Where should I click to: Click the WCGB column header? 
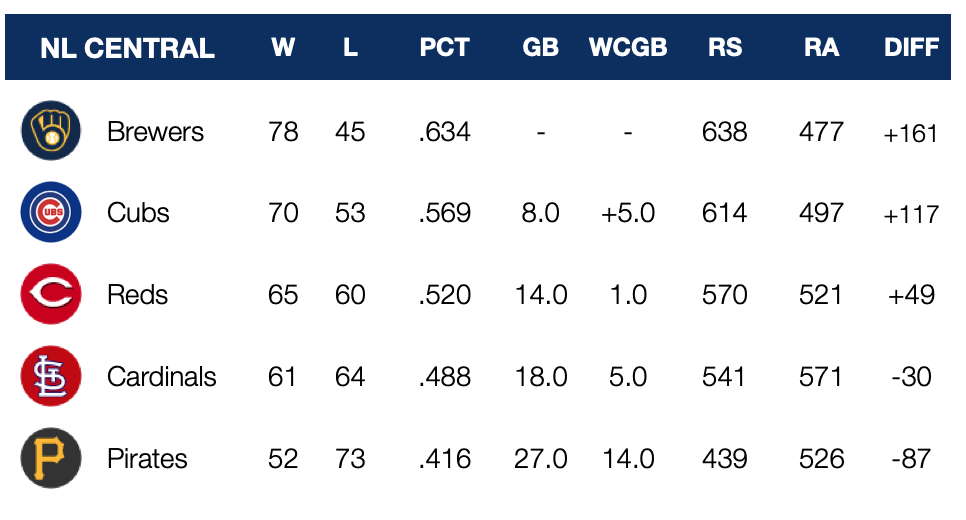(x=628, y=47)
